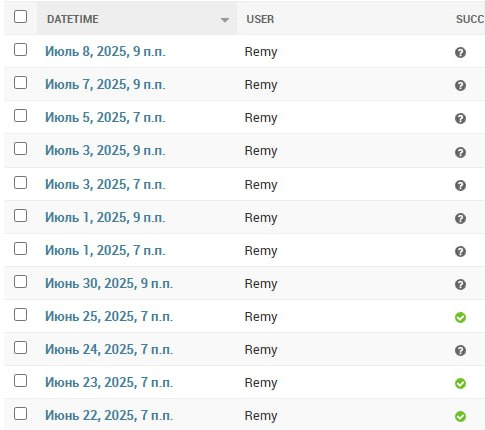Open the Июль 7, 2025, 9 п.п. entry
Image resolution: width=485 pixels, height=430 pixels.
tap(105, 84)
